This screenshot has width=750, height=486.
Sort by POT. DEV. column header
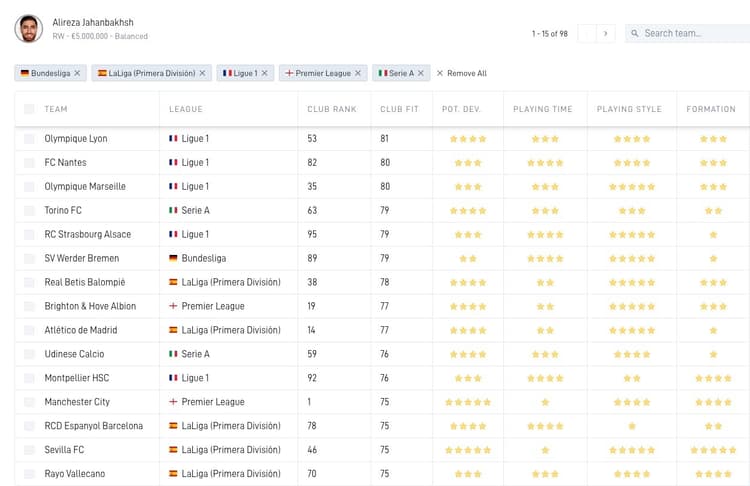click(x=461, y=109)
